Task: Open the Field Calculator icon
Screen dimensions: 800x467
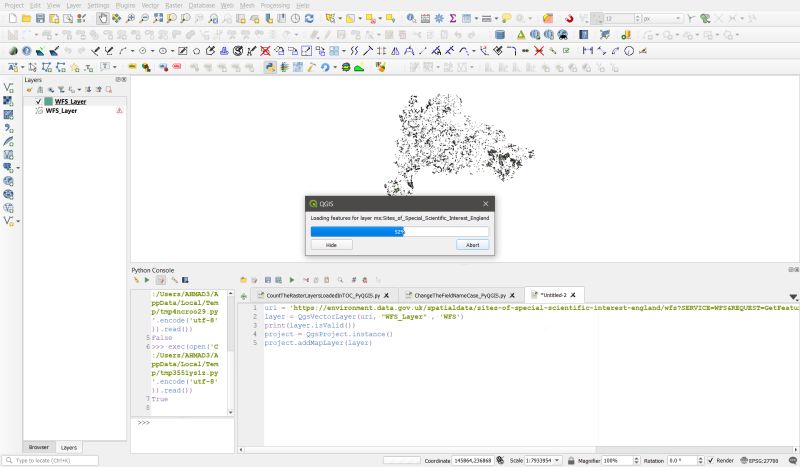Action: [x=425, y=18]
